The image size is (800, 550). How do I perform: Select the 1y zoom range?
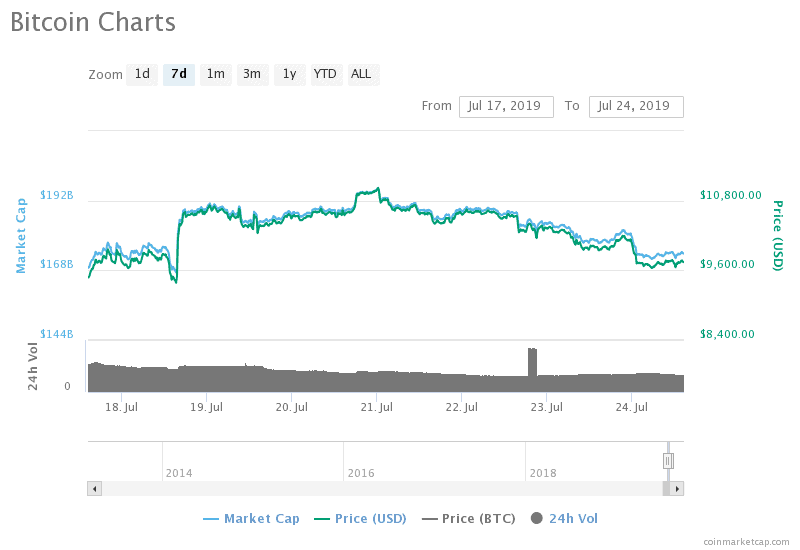(x=290, y=74)
